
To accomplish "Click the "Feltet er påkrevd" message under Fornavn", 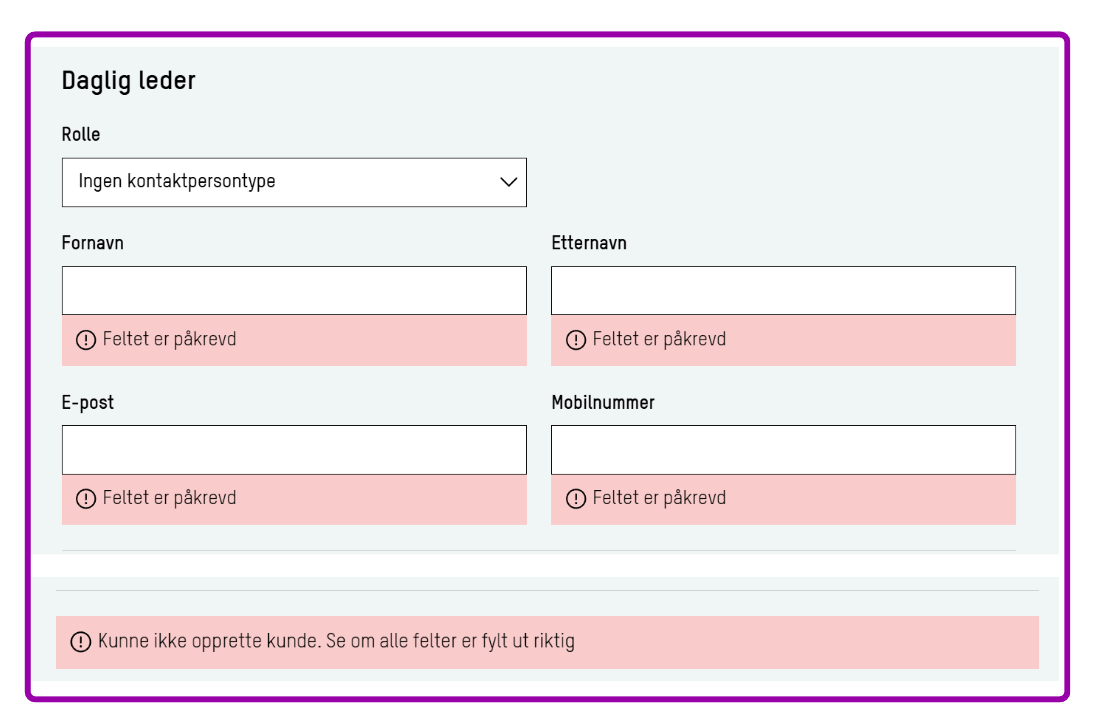I will click(x=169, y=340).
